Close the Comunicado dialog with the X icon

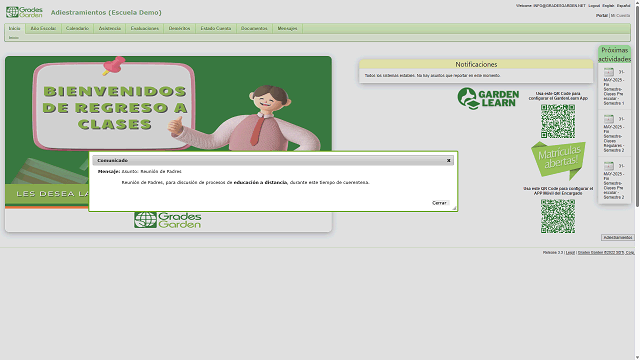[x=448, y=160]
